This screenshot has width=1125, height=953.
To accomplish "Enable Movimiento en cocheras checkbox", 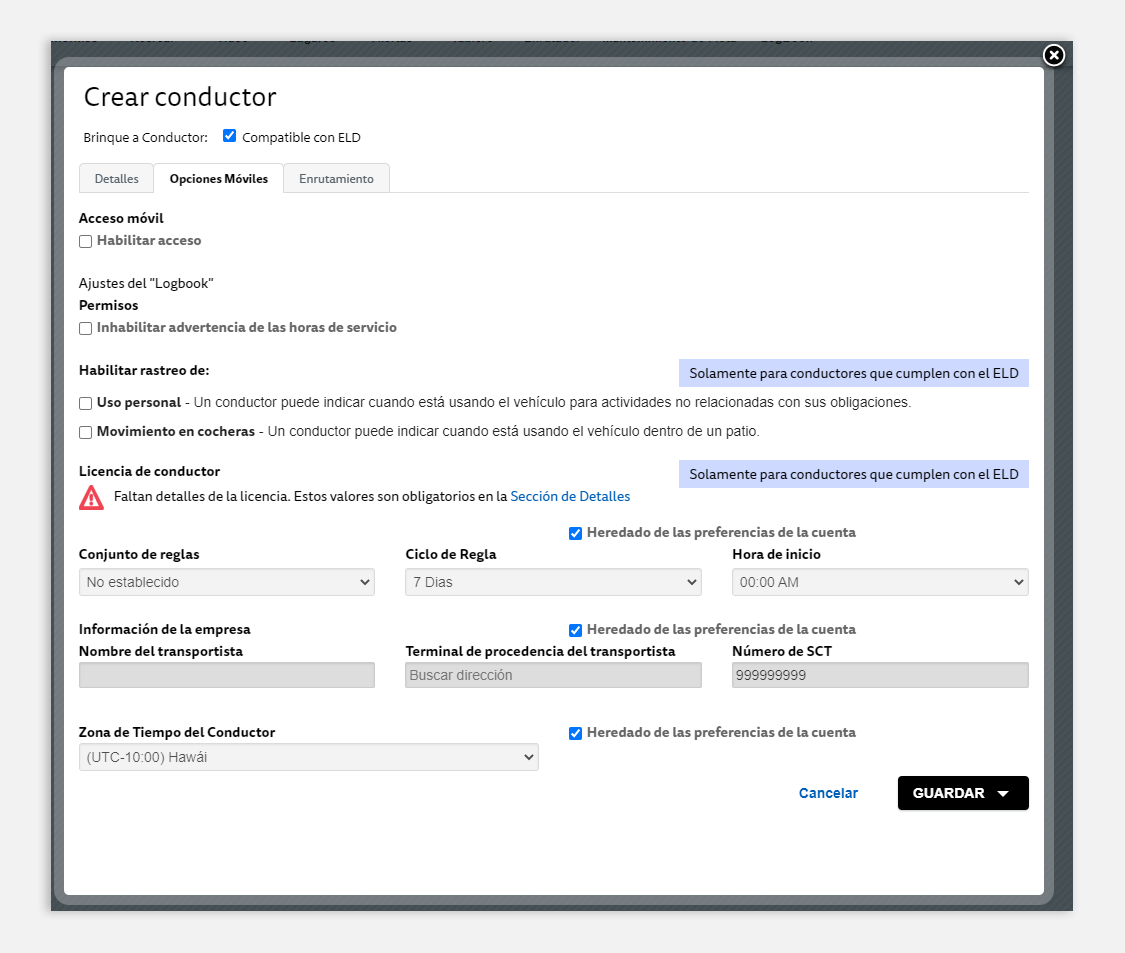I will [85, 432].
